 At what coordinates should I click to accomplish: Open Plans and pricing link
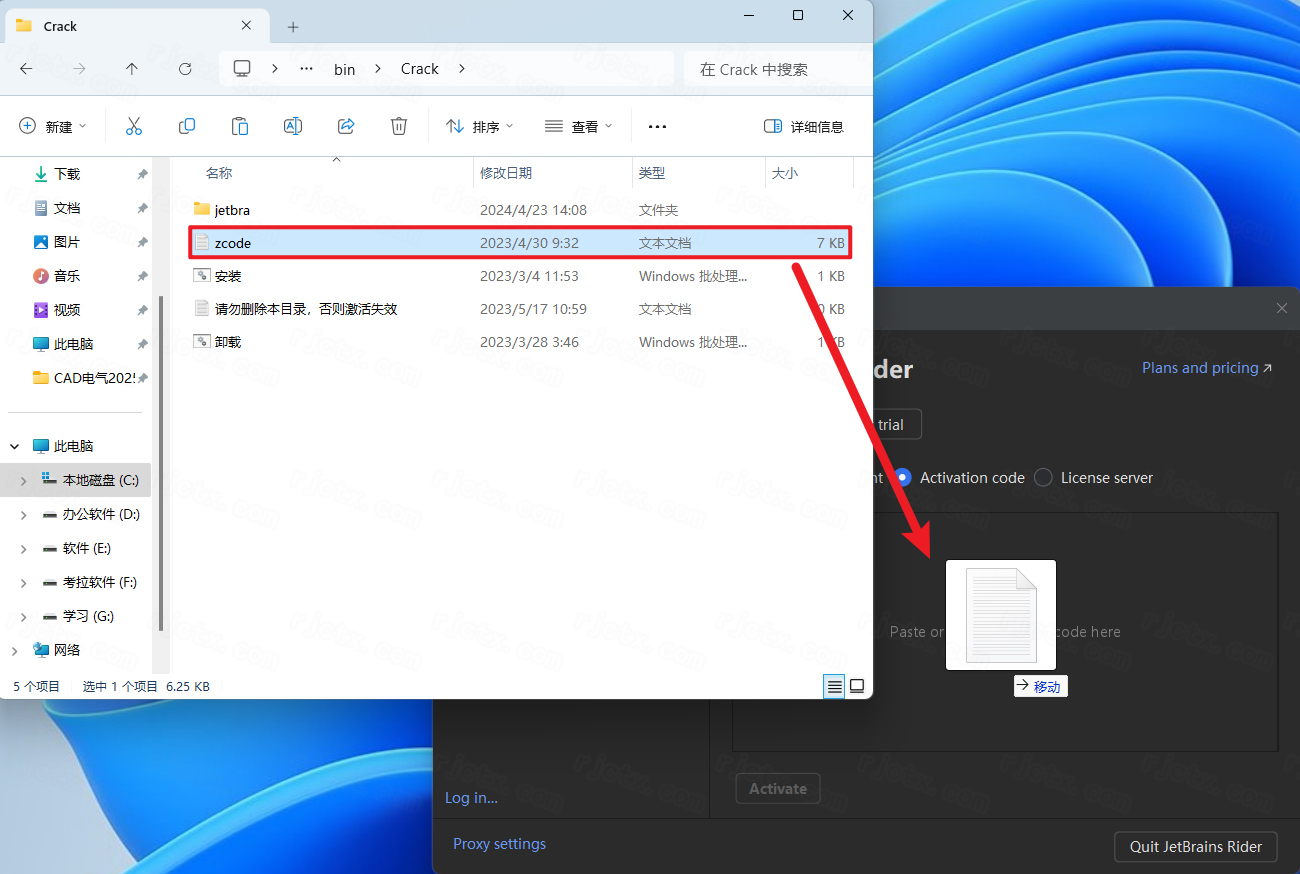(x=1207, y=368)
